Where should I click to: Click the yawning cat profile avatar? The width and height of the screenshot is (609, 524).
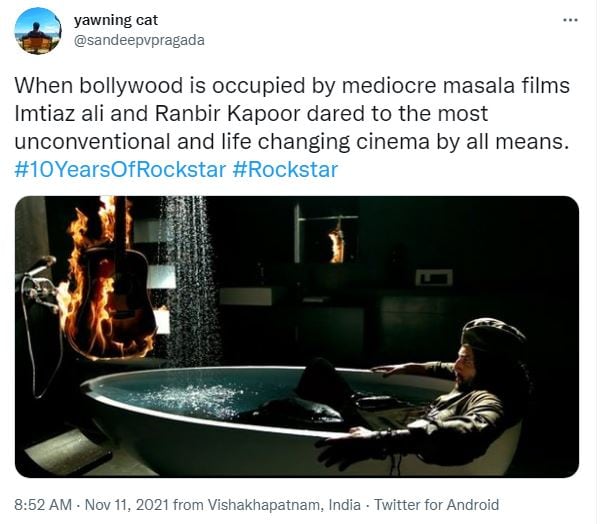pos(38,31)
